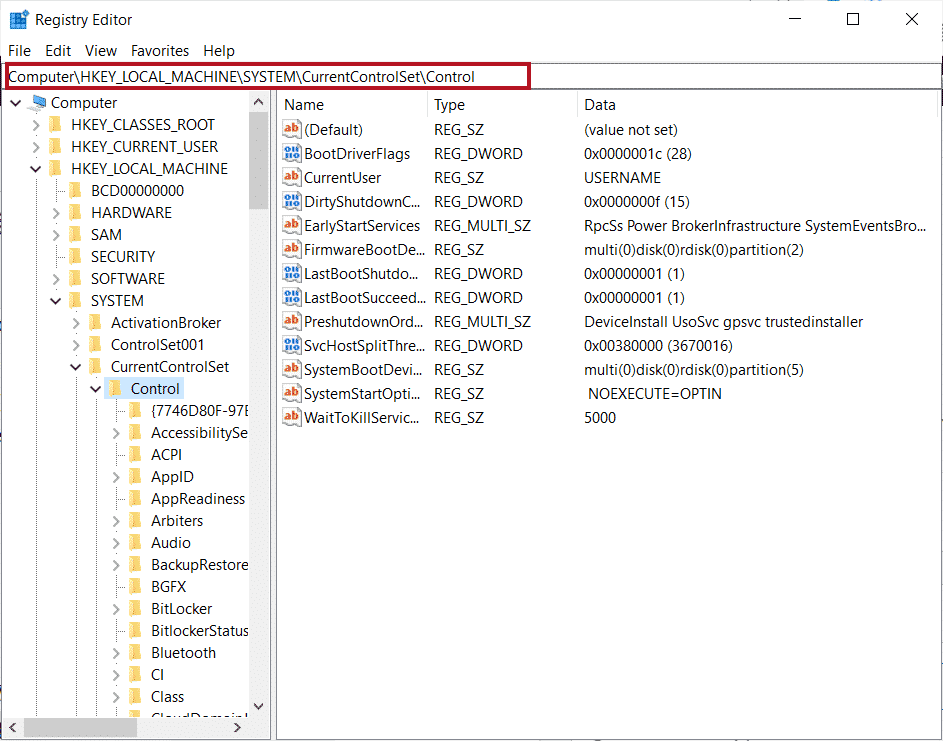Viewport: 943px width, 741px height.
Task: Sort values by the Name column header
Action: pos(352,105)
